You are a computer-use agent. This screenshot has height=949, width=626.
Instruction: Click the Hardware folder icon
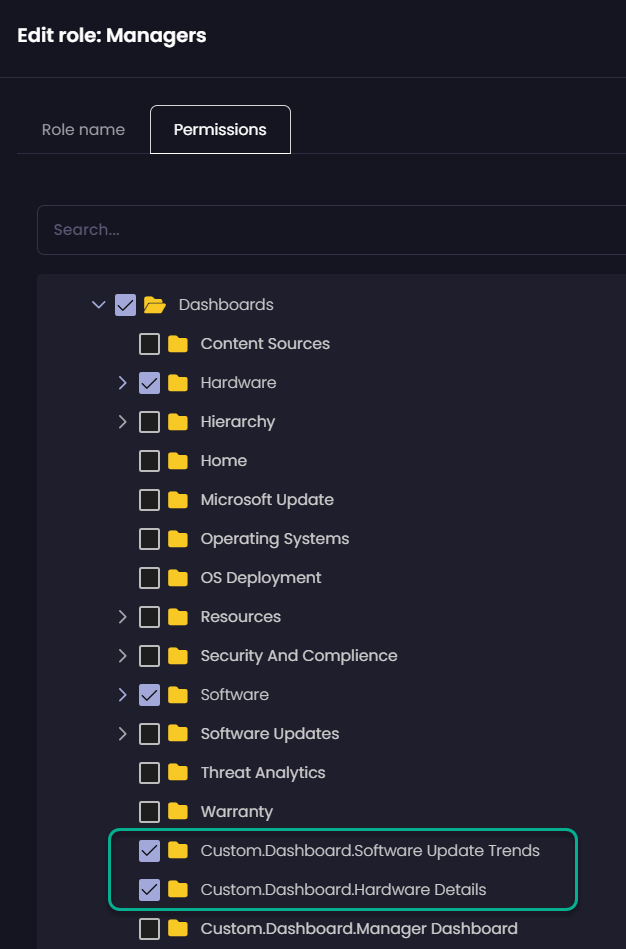pos(178,383)
